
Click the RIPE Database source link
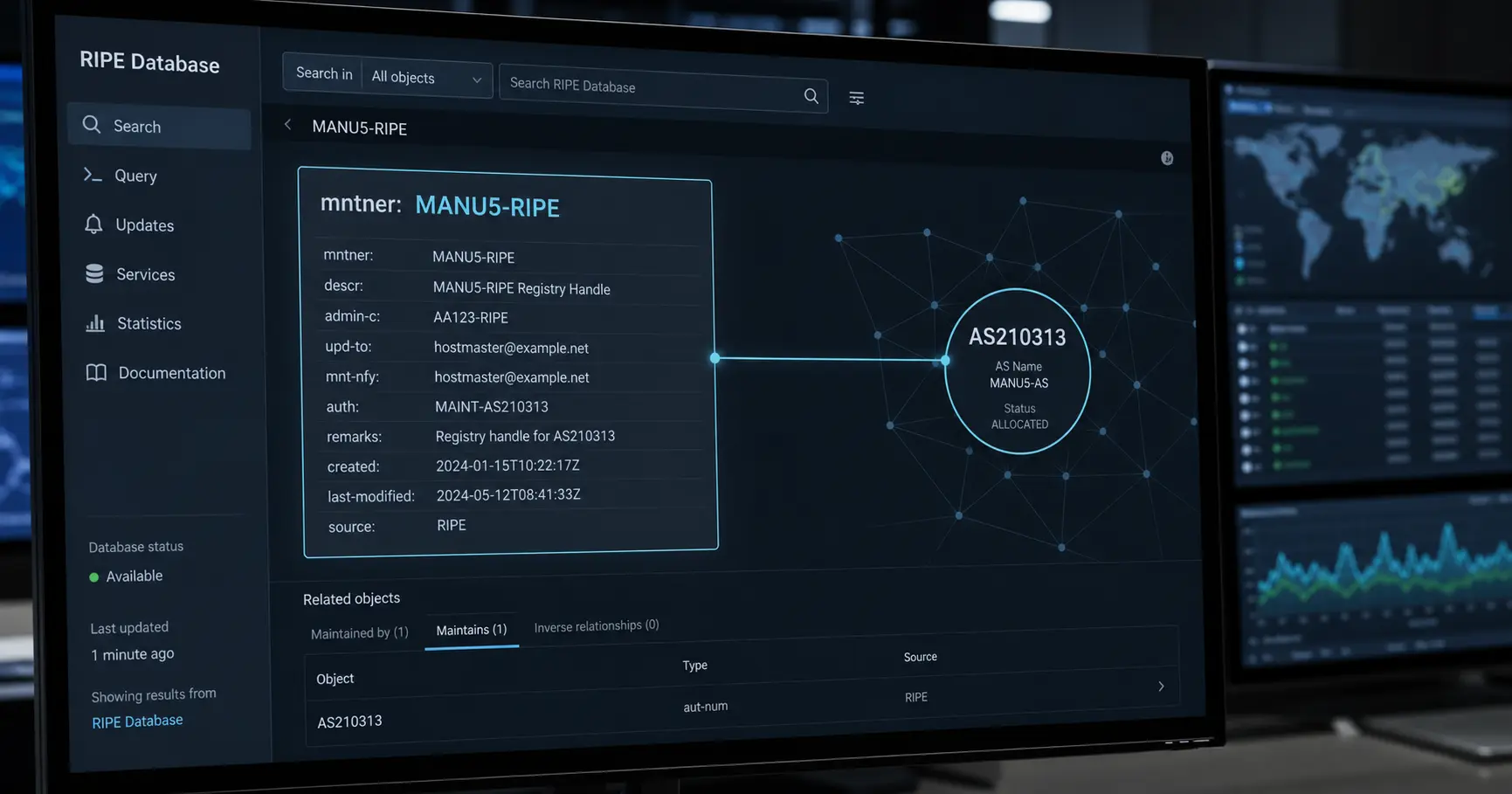tap(137, 722)
